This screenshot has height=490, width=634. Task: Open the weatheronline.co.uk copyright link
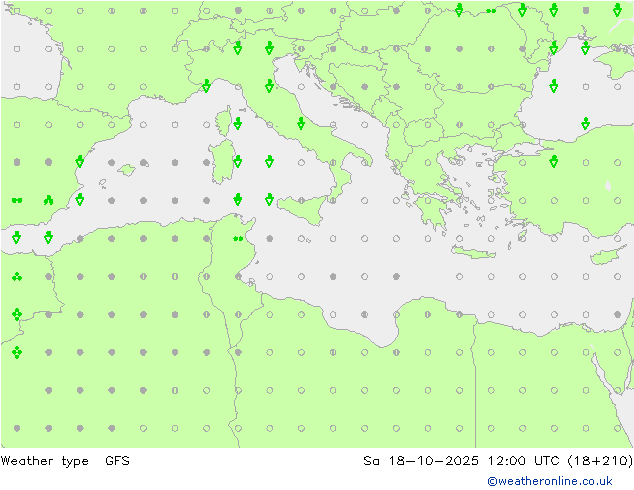[x=549, y=481]
